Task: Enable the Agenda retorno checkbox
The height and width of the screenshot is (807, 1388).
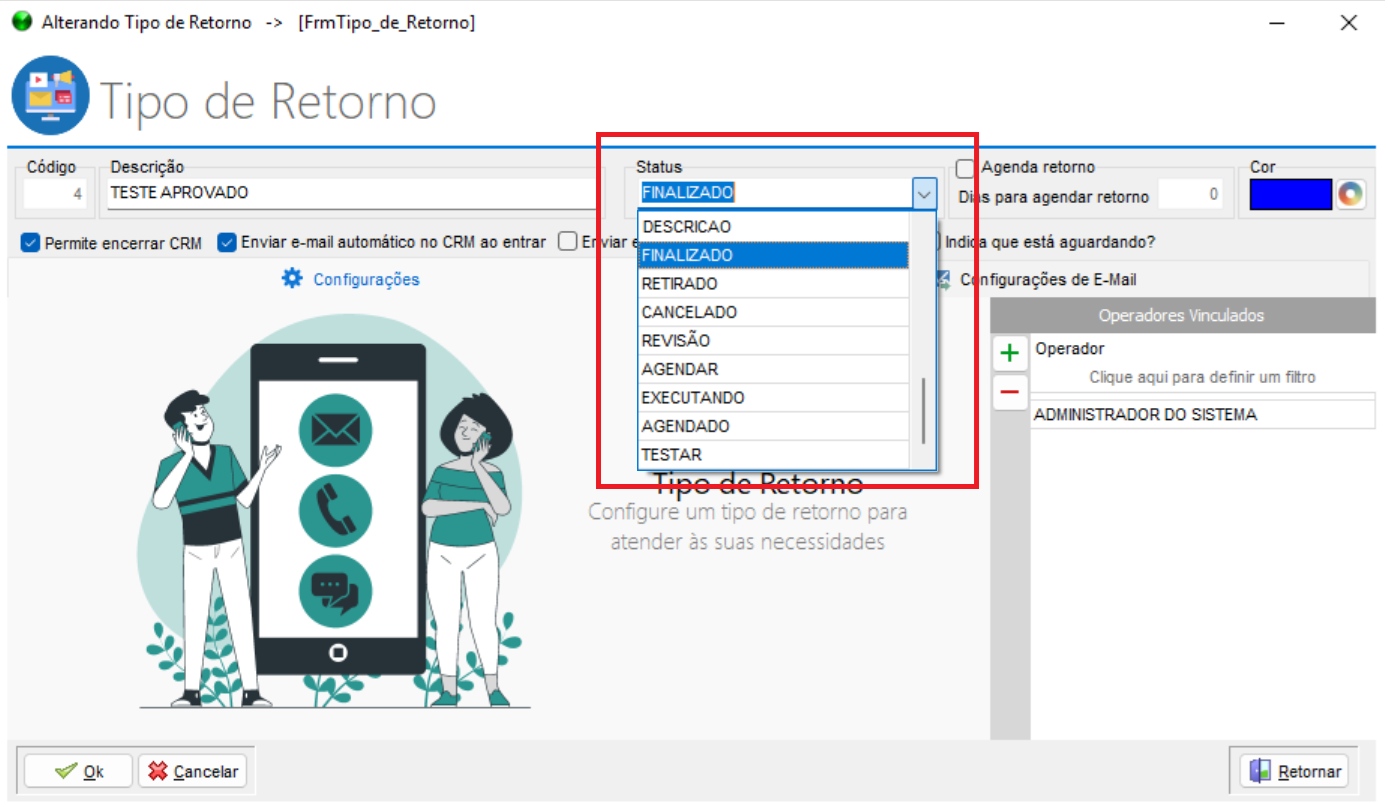Action: [x=966, y=168]
